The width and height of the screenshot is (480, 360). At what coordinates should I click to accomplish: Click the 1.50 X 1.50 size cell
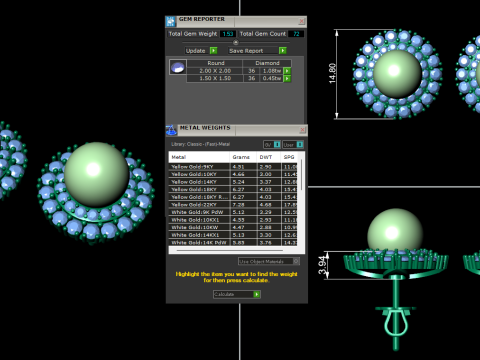coord(215,78)
